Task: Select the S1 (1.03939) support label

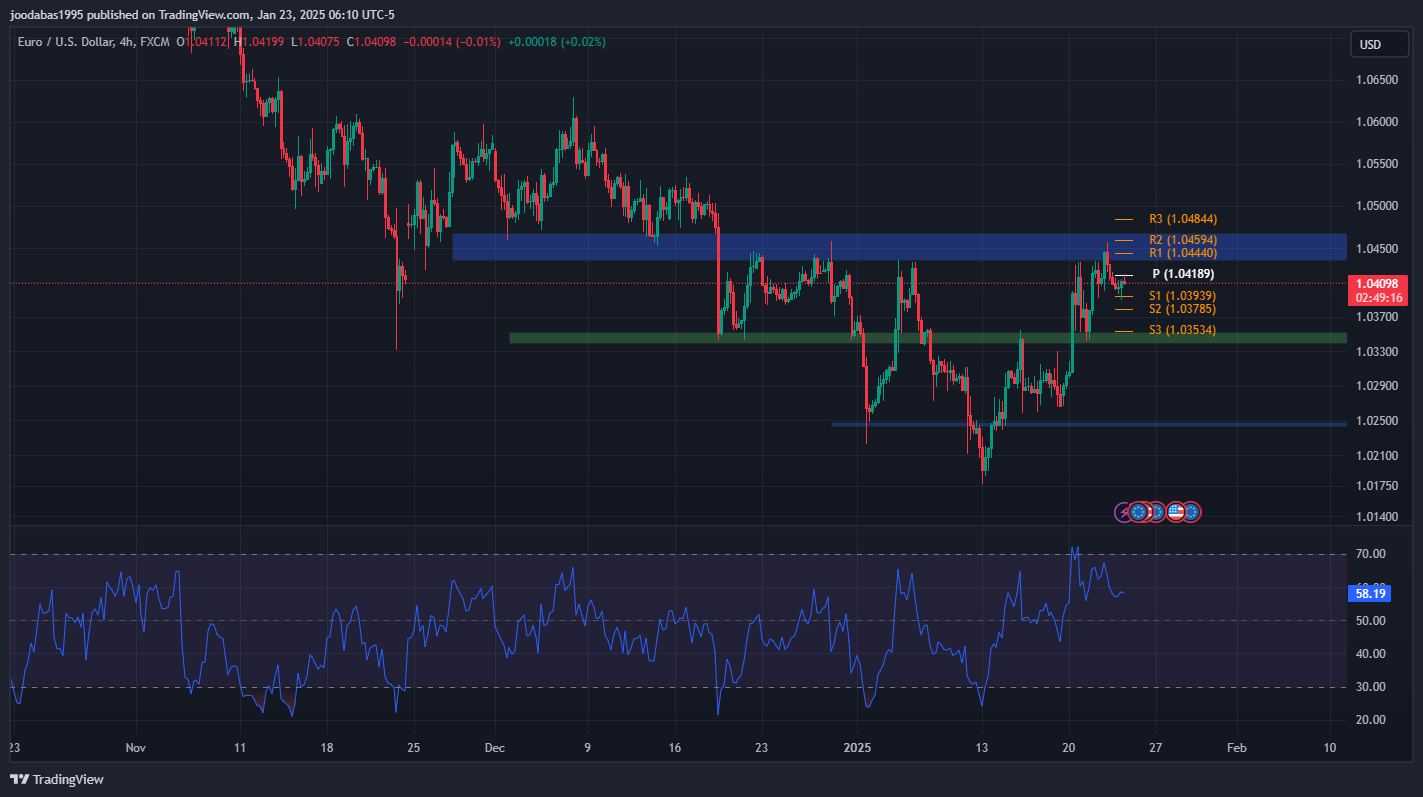Action: [x=1182, y=296]
